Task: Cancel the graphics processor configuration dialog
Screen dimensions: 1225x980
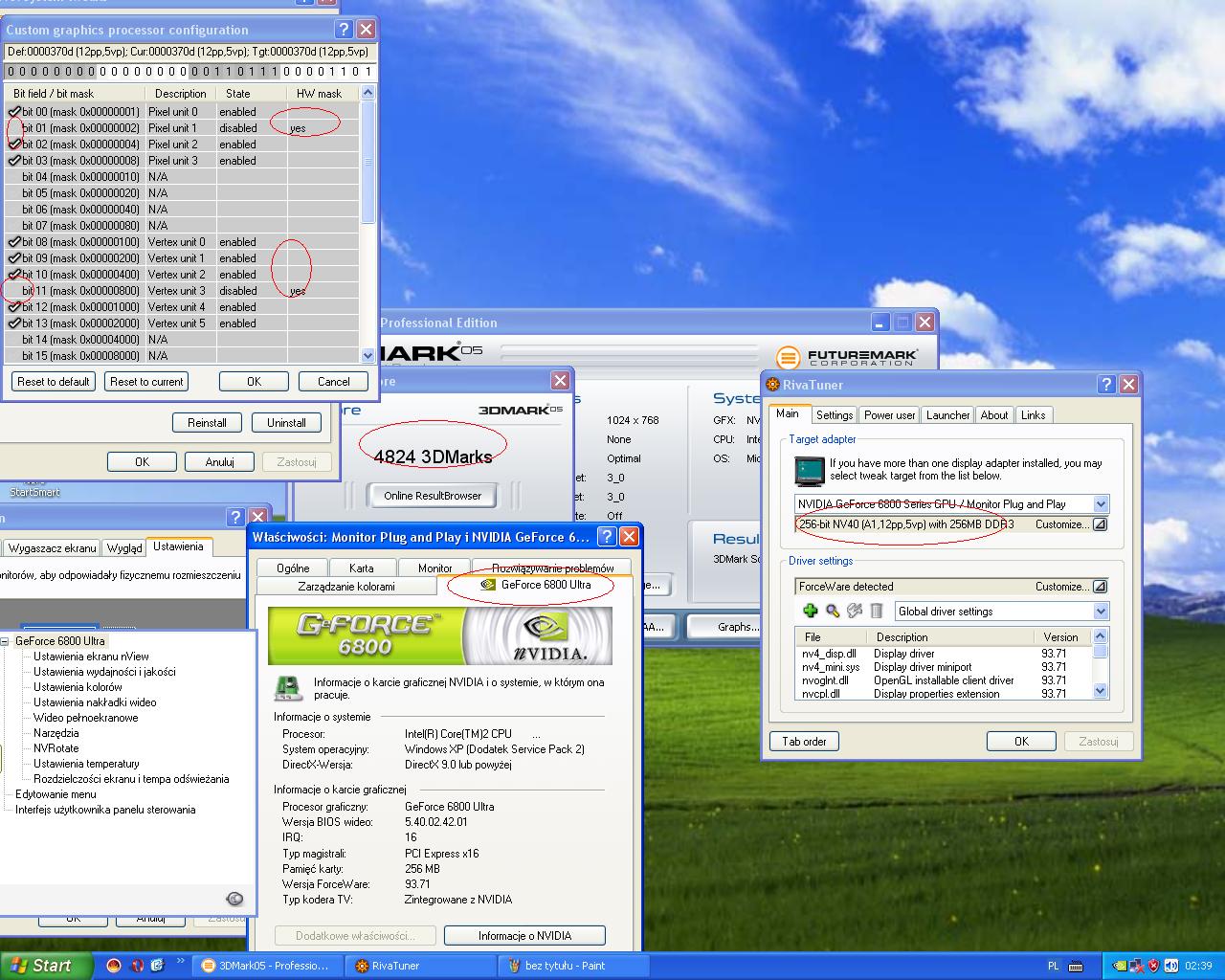Action: pos(334,382)
